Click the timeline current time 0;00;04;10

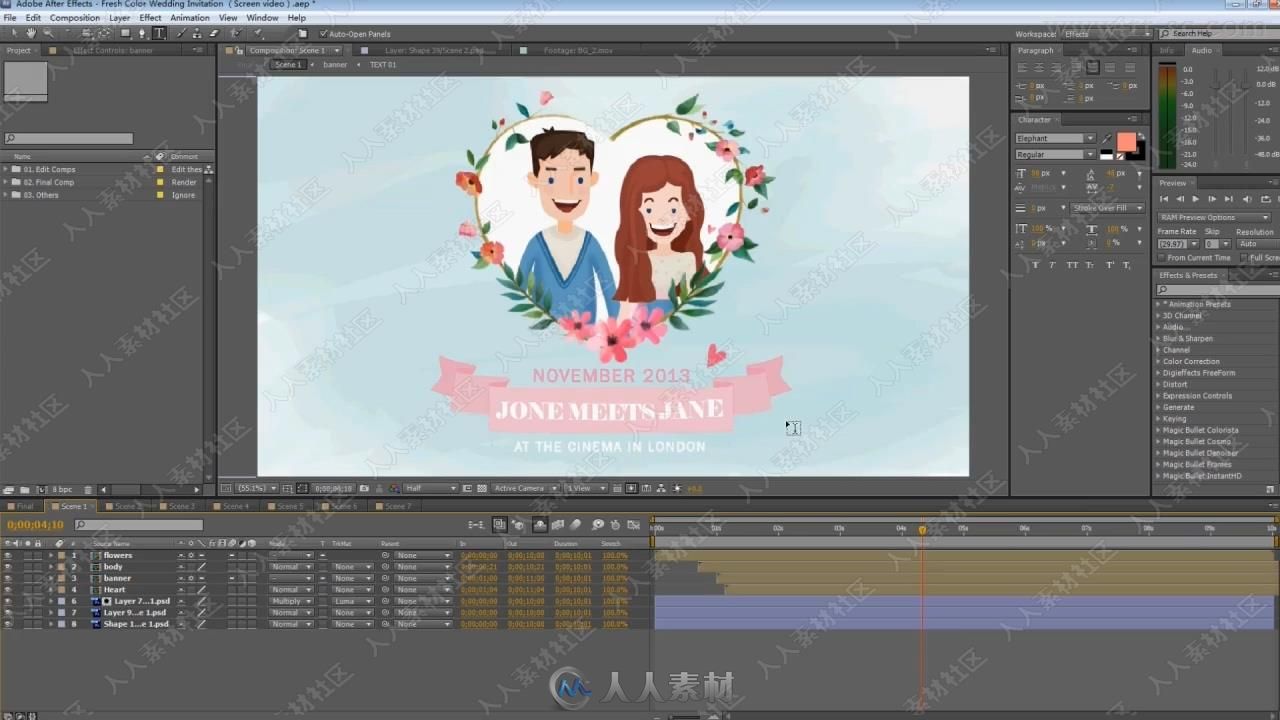click(x=35, y=524)
